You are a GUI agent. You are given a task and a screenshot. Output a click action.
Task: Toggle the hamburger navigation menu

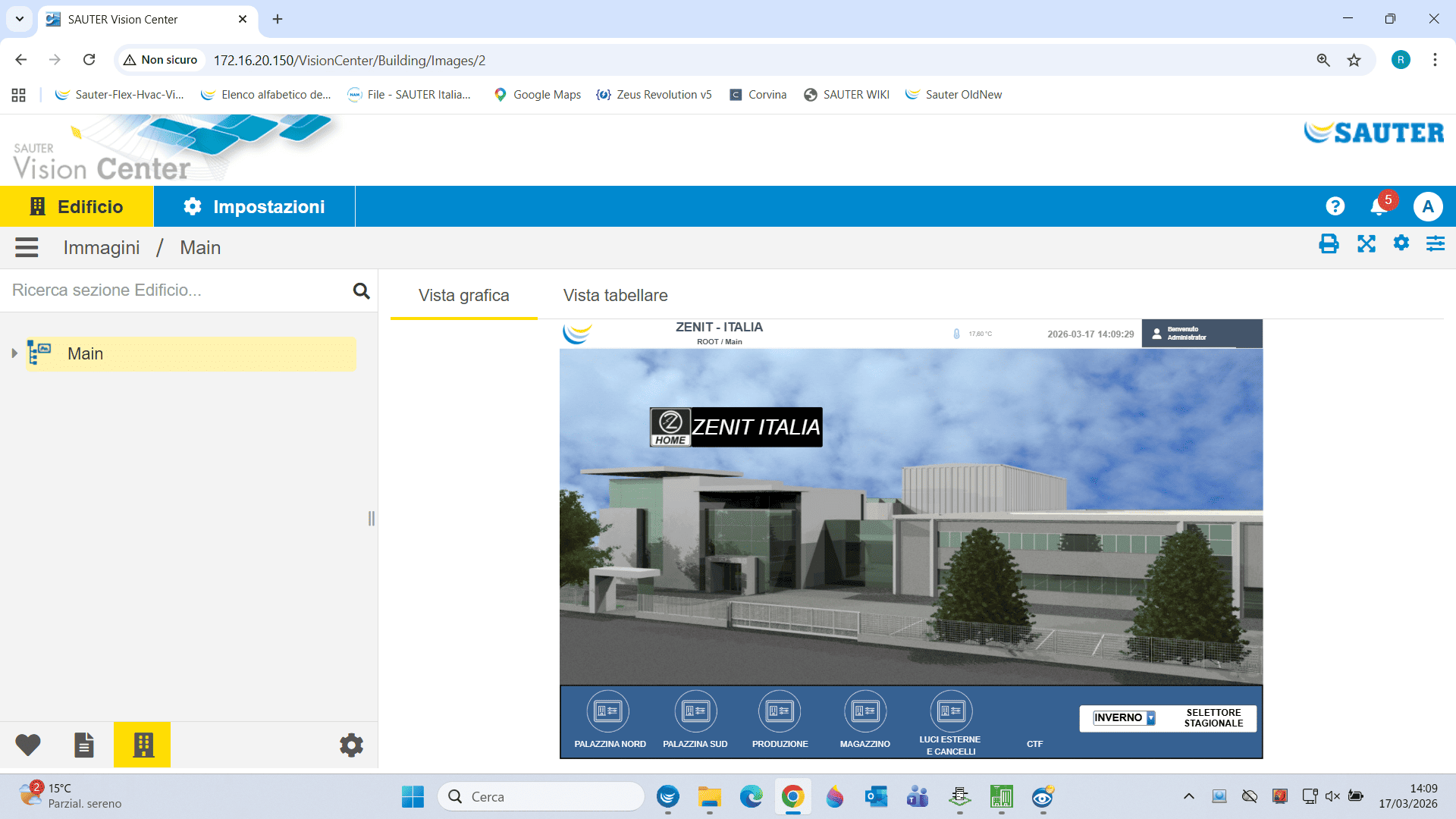point(27,248)
